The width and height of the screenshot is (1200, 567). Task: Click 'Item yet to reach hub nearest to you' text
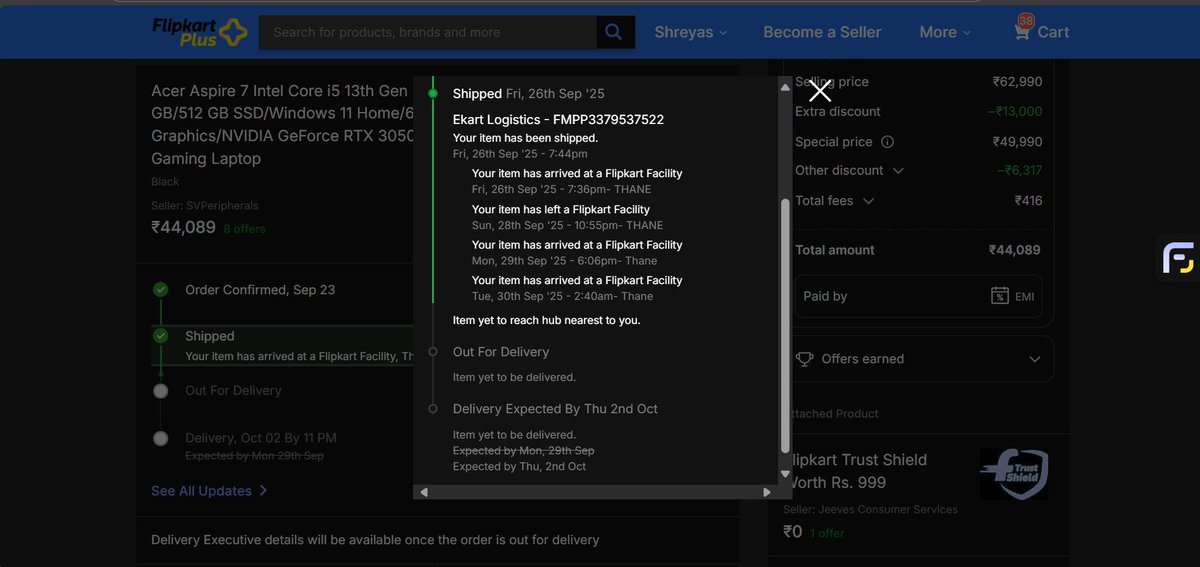tap(546, 321)
